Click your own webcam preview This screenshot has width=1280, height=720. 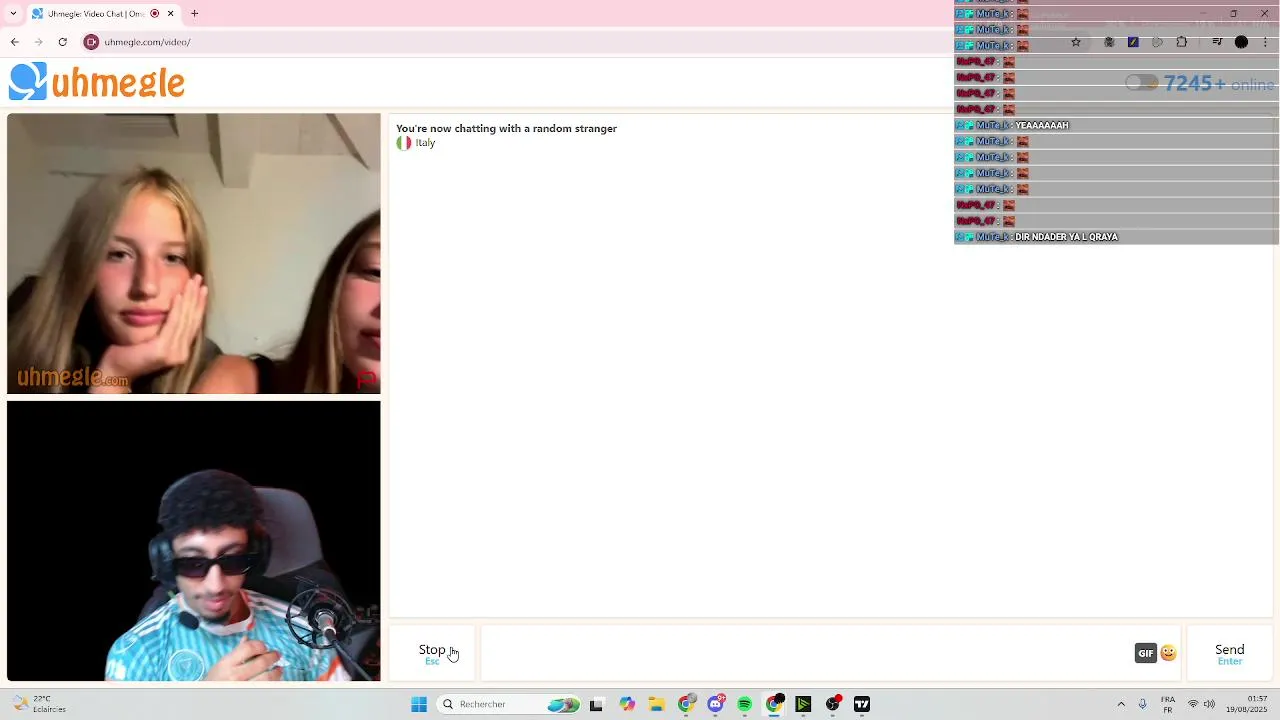coord(193,541)
